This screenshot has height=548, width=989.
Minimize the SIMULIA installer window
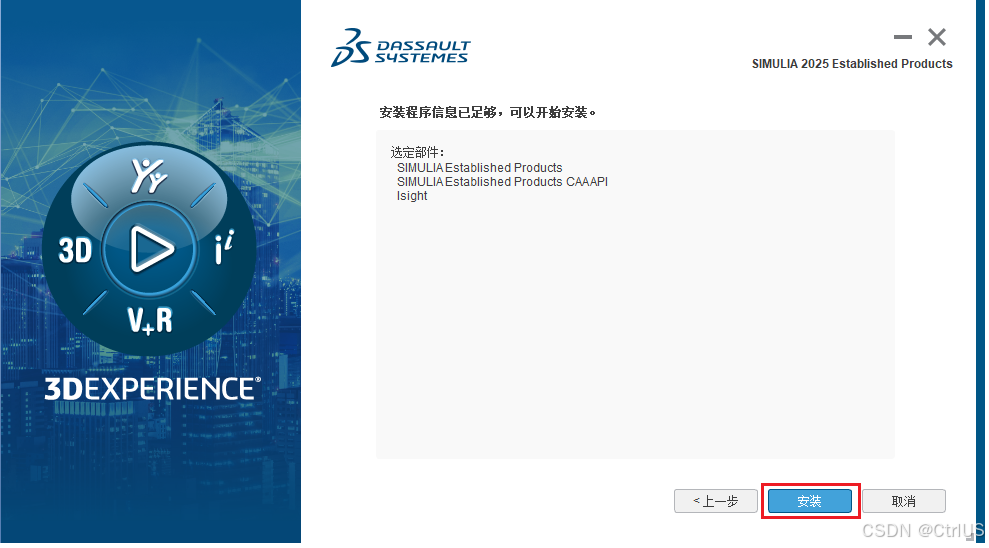(903, 37)
